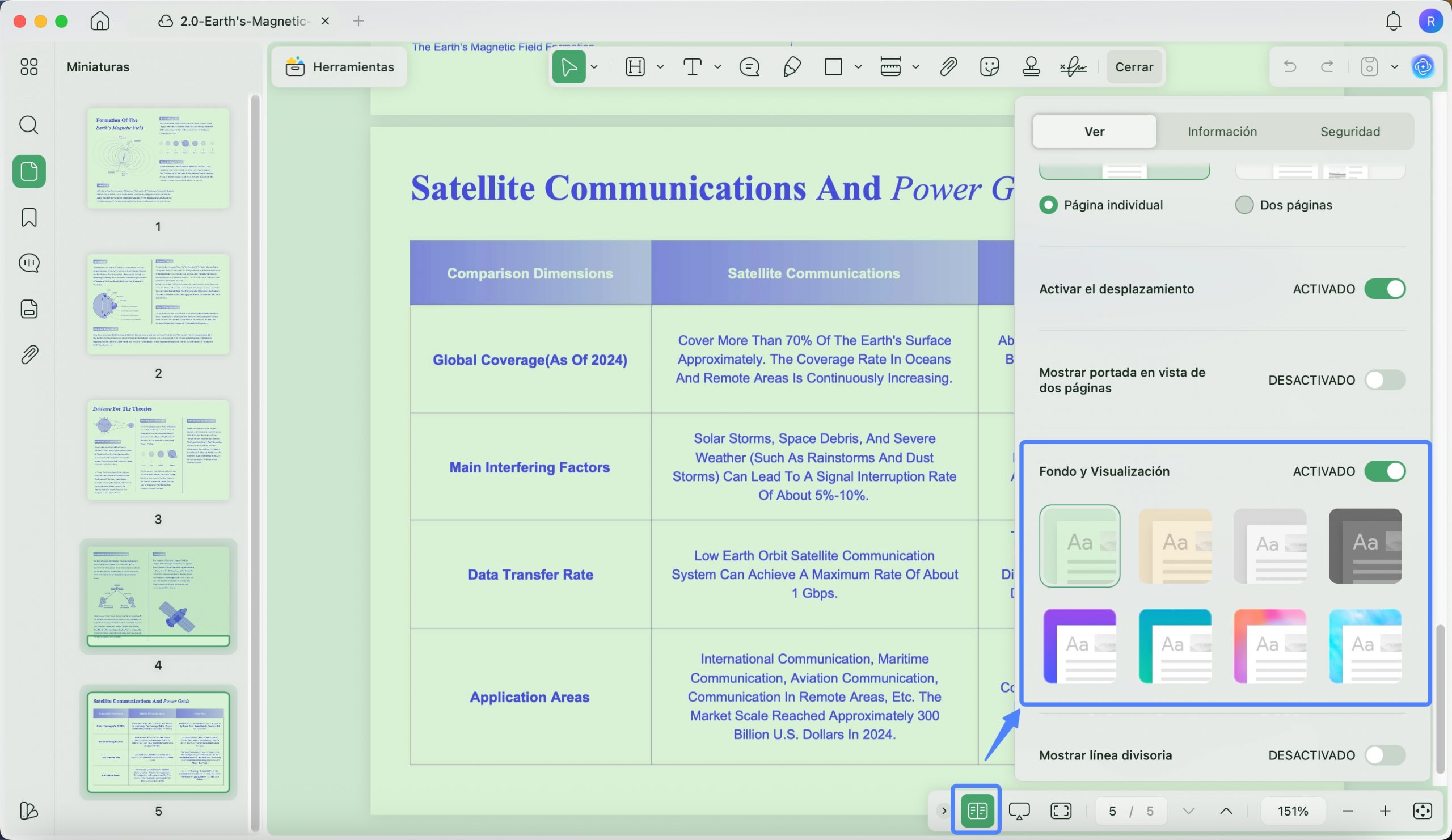Select the stamp tool
Viewport: 1452px width, 840px height.
click(x=1031, y=67)
